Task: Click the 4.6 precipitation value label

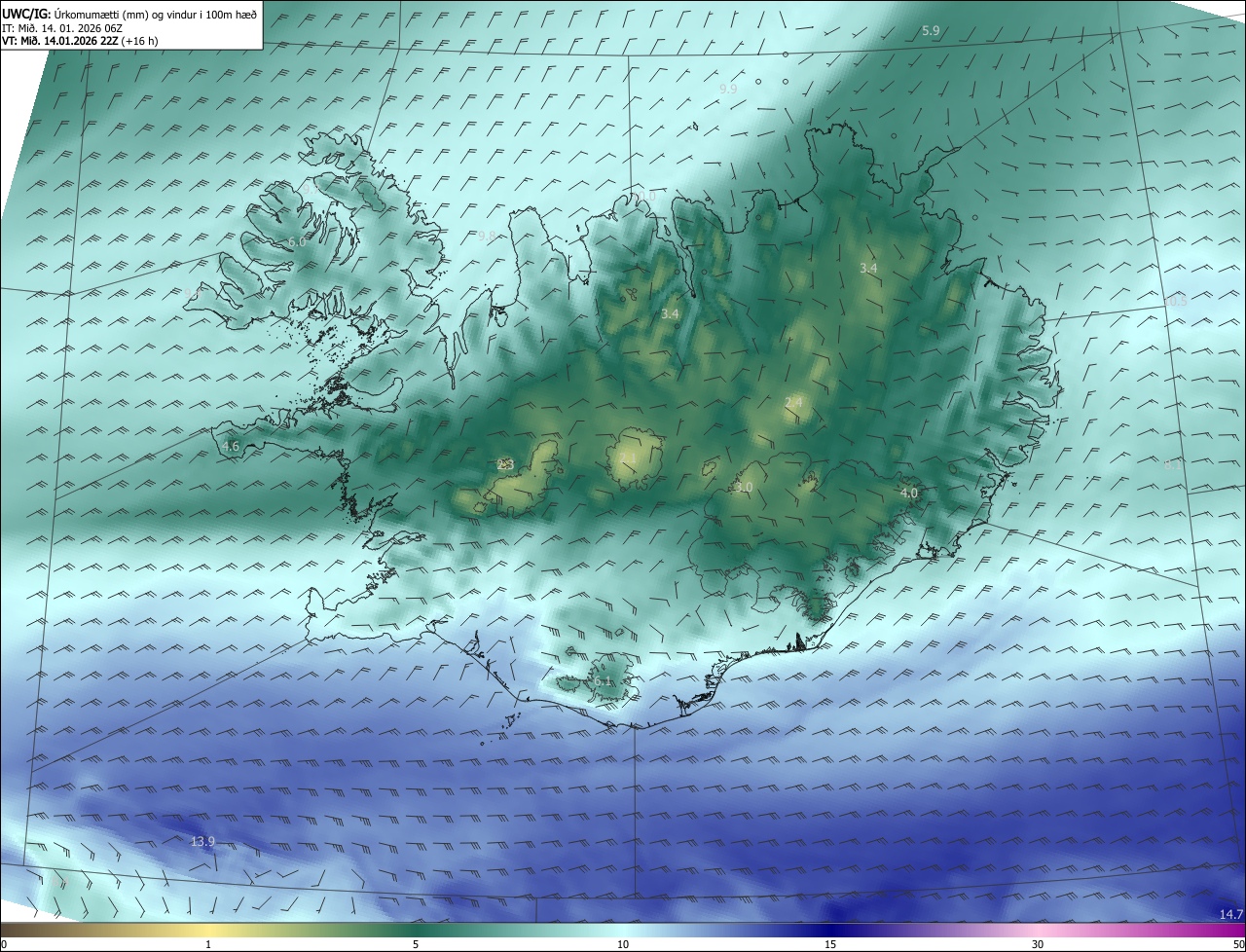Action: [x=231, y=446]
